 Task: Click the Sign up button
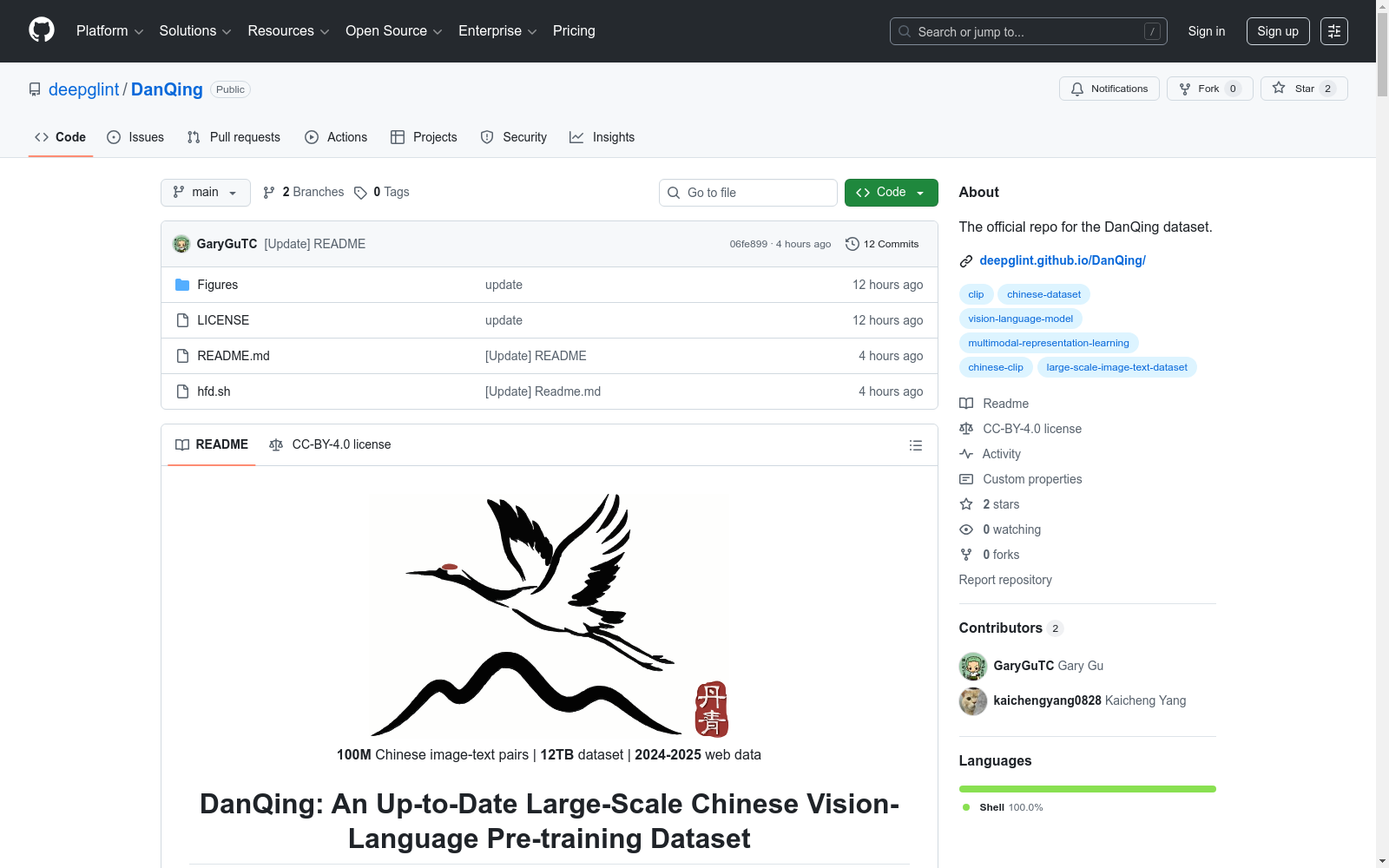[1278, 31]
